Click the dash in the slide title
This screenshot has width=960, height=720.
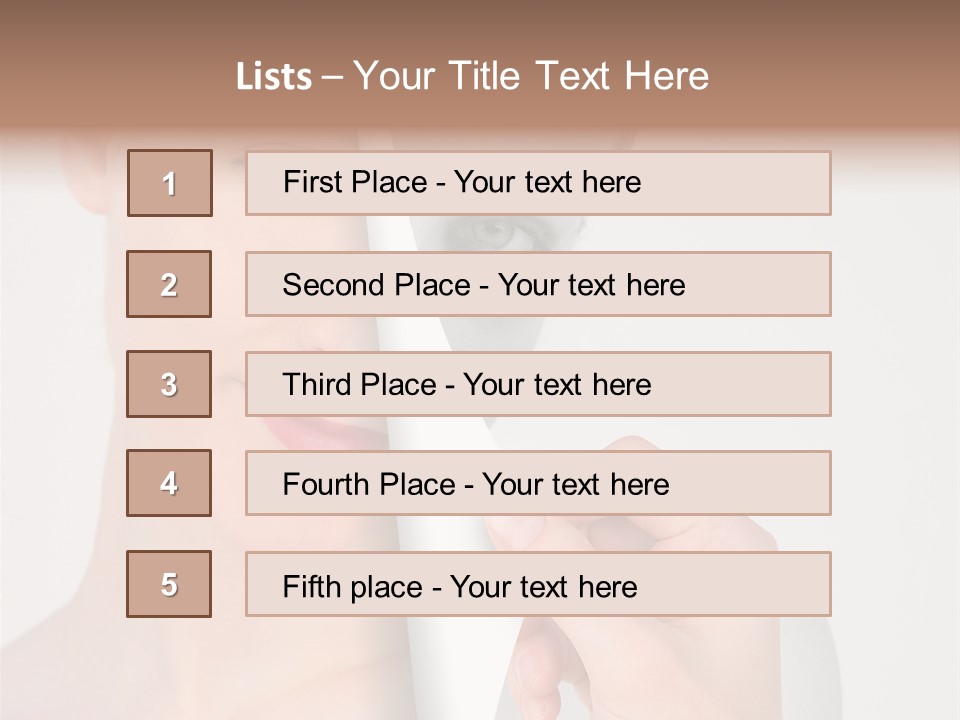(333, 77)
